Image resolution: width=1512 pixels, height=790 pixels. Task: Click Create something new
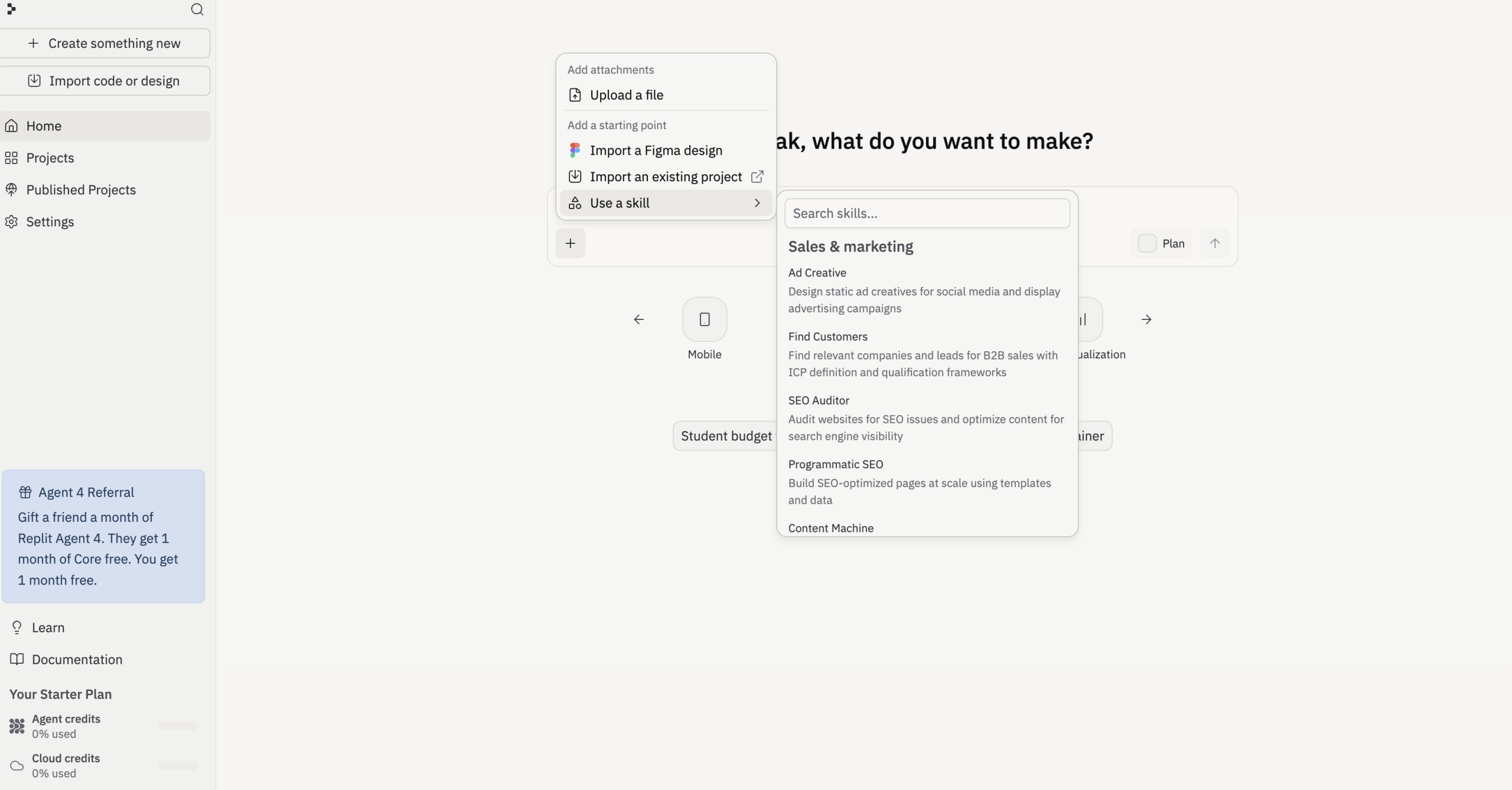(106, 43)
